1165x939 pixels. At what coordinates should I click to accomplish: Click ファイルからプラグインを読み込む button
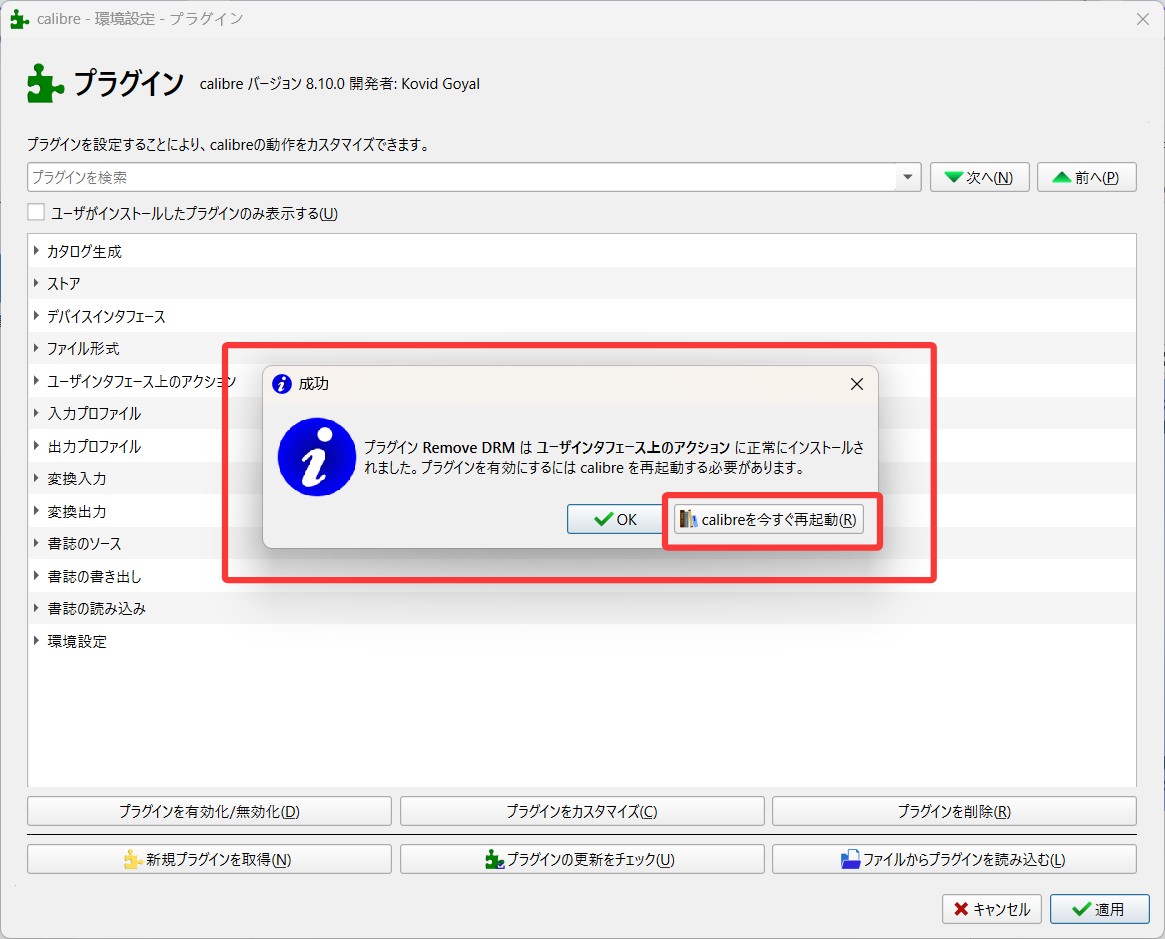[x=953, y=859]
